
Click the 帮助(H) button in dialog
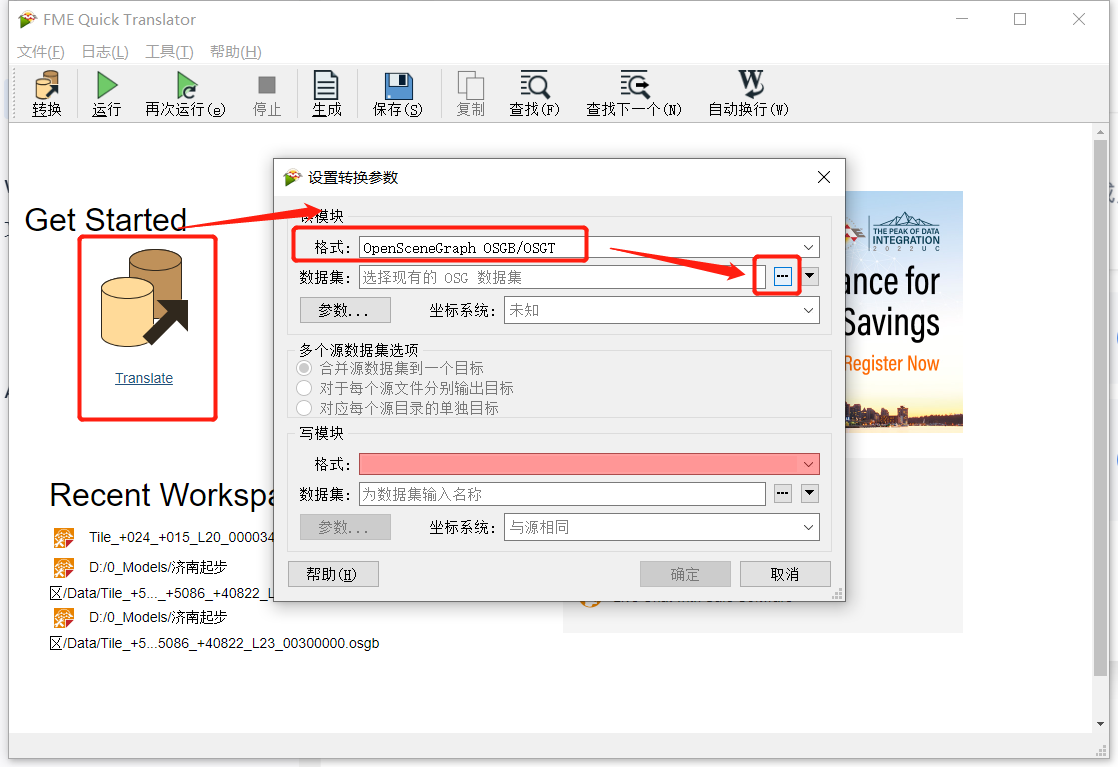click(x=333, y=574)
